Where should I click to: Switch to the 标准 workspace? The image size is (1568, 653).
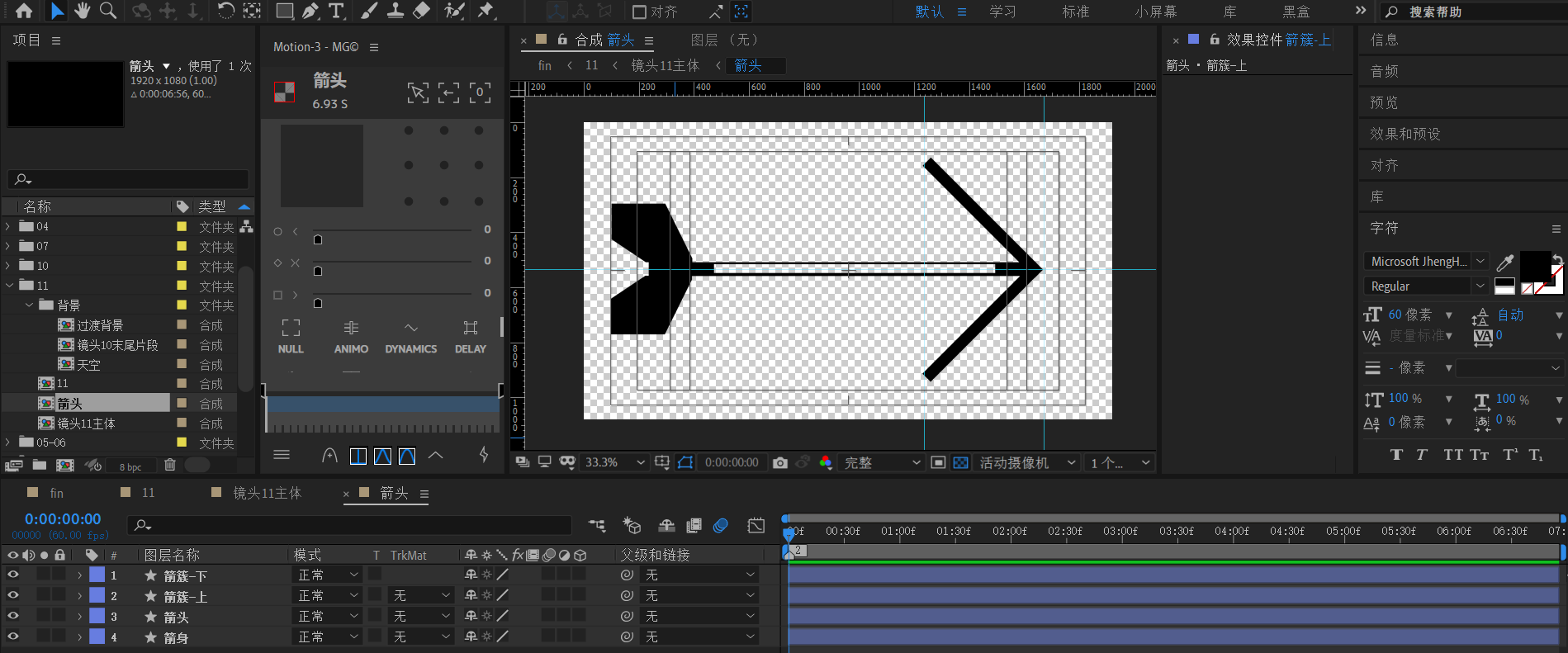[x=1075, y=12]
